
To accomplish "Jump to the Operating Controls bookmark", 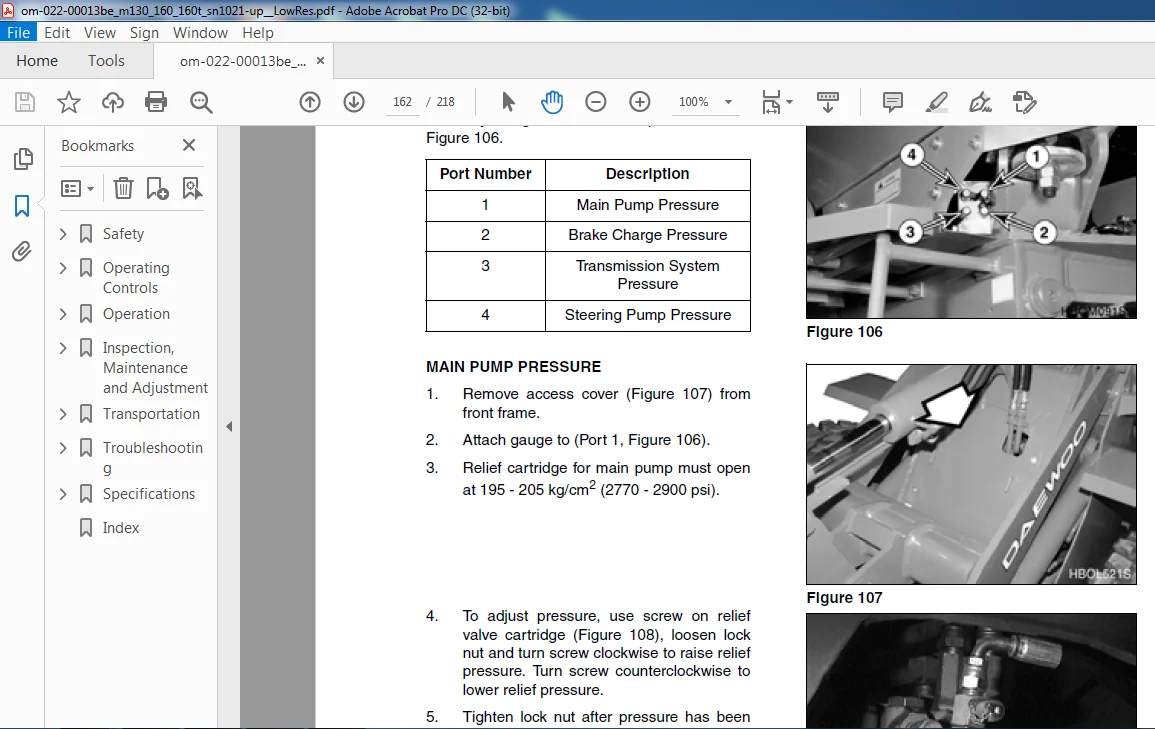I will click(x=136, y=278).
